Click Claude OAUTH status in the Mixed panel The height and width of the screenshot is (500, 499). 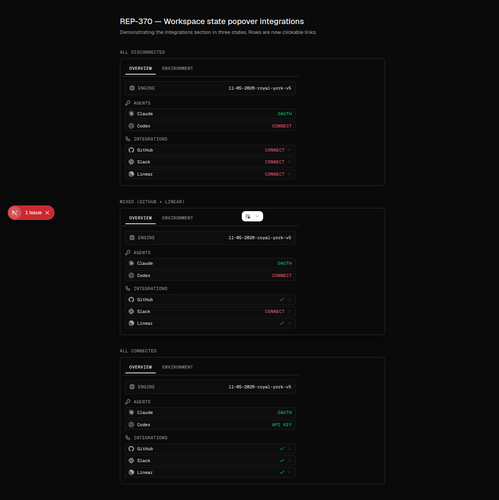click(285, 263)
